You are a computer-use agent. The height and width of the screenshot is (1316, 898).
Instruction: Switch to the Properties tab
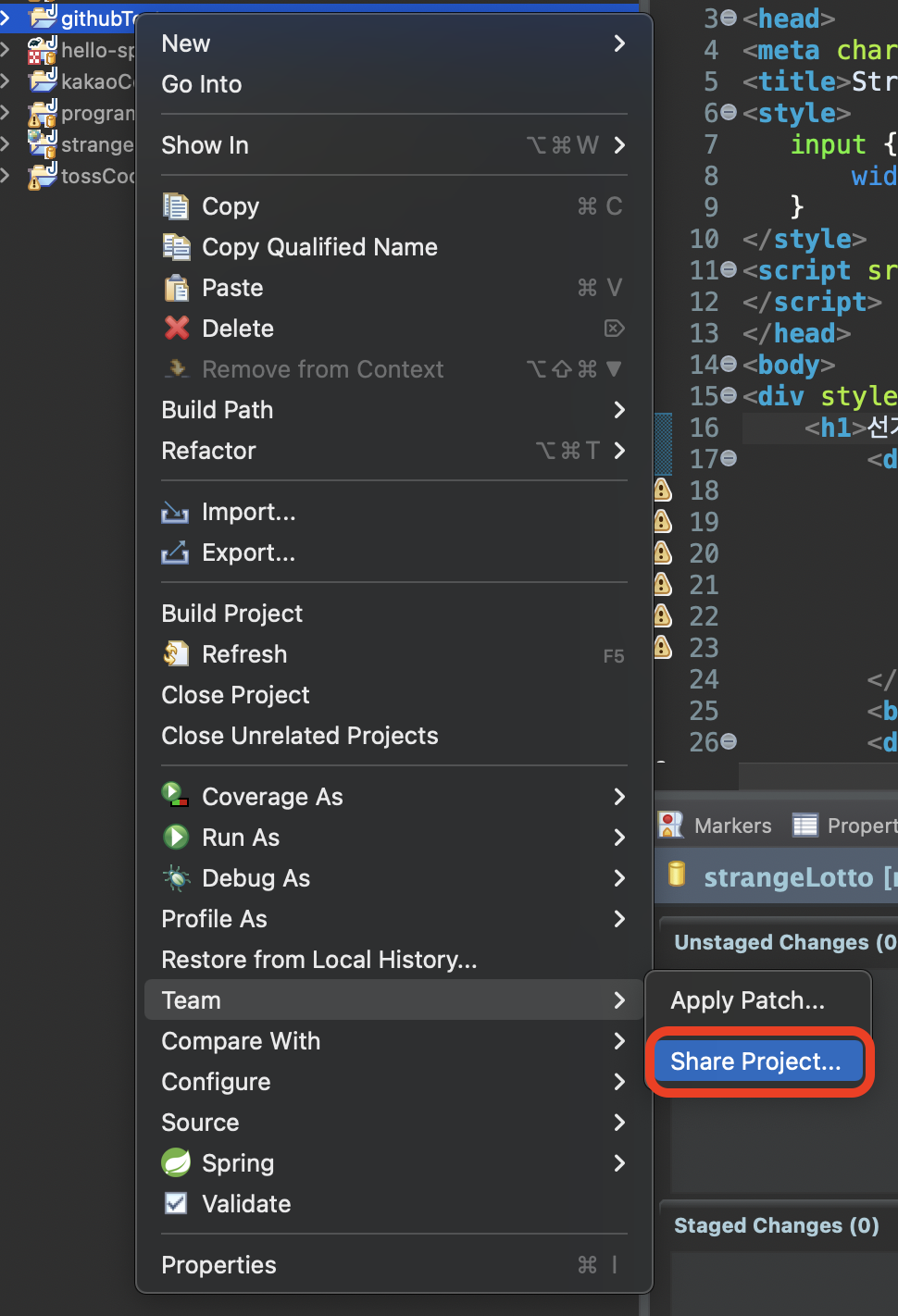tap(844, 825)
